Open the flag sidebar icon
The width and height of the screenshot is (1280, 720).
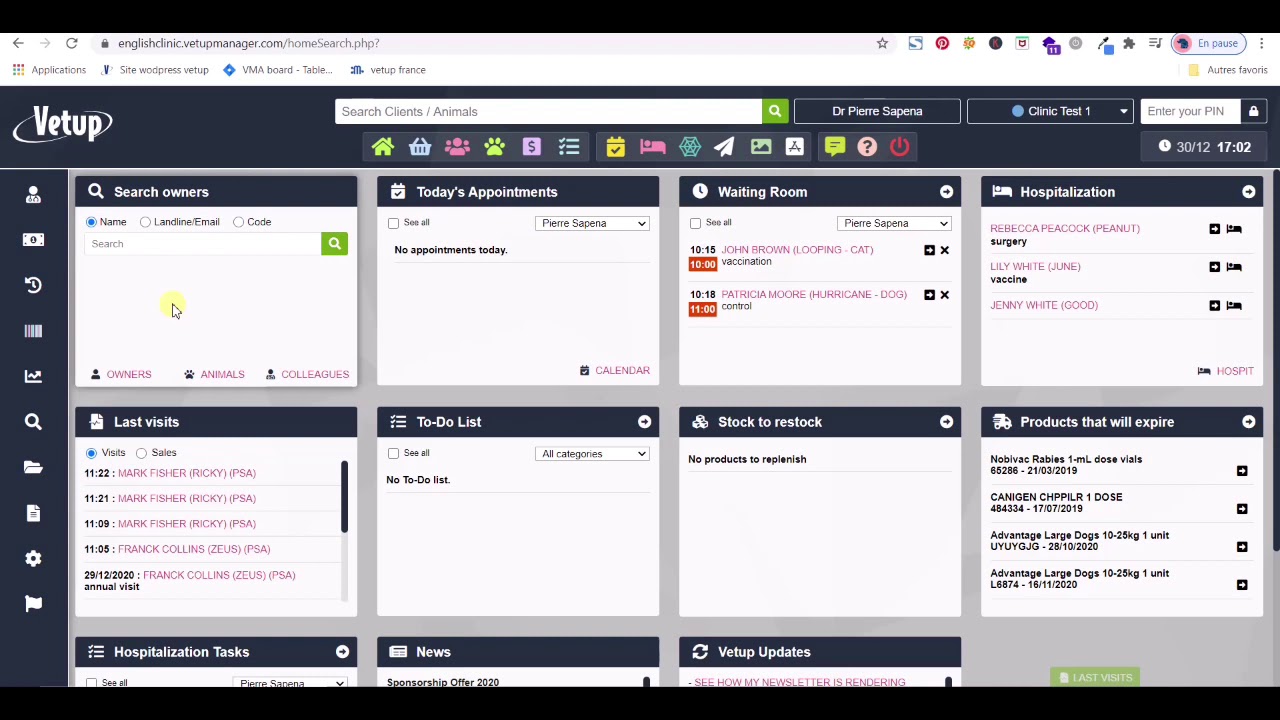pos(33,603)
